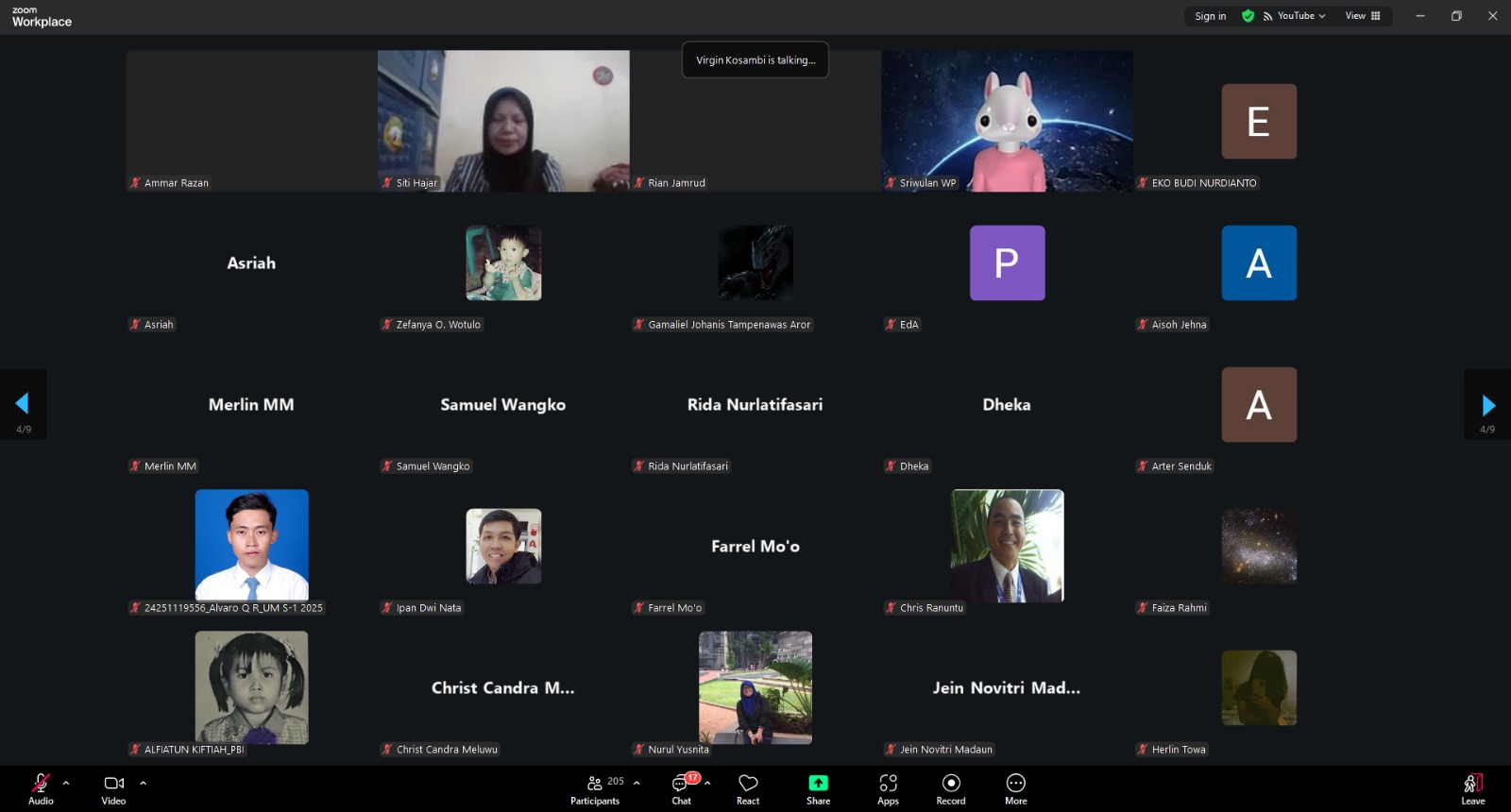This screenshot has width=1511, height=812.
Task: Expand video options chevron next to Video
Action: [x=143, y=783]
